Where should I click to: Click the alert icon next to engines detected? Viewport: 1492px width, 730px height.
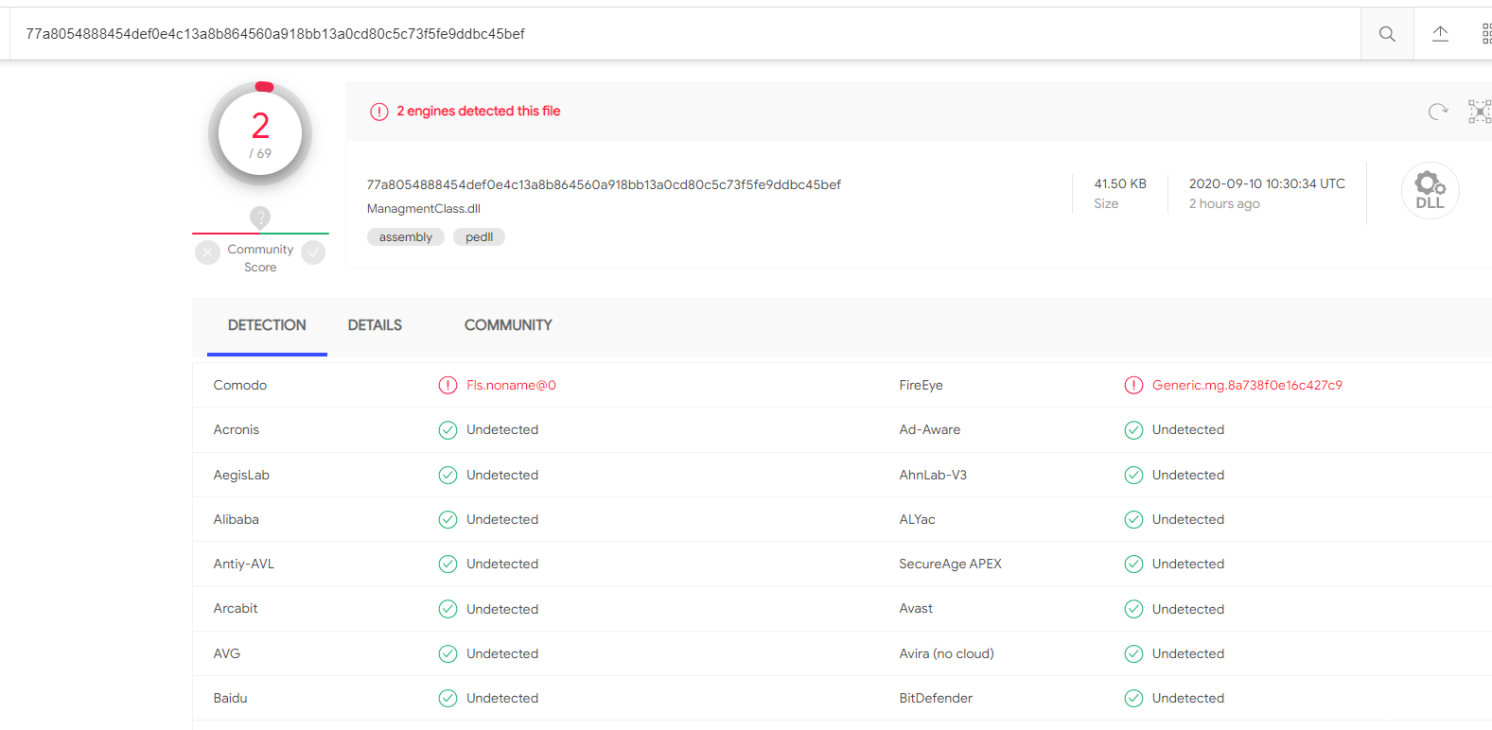click(x=379, y=112)
